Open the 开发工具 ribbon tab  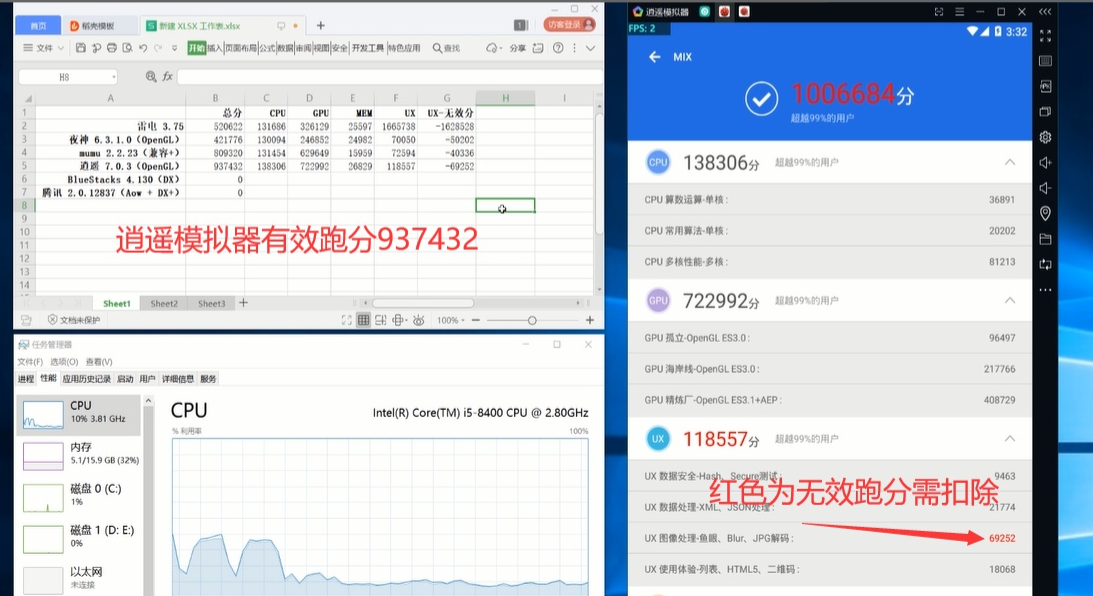[367, 48]
